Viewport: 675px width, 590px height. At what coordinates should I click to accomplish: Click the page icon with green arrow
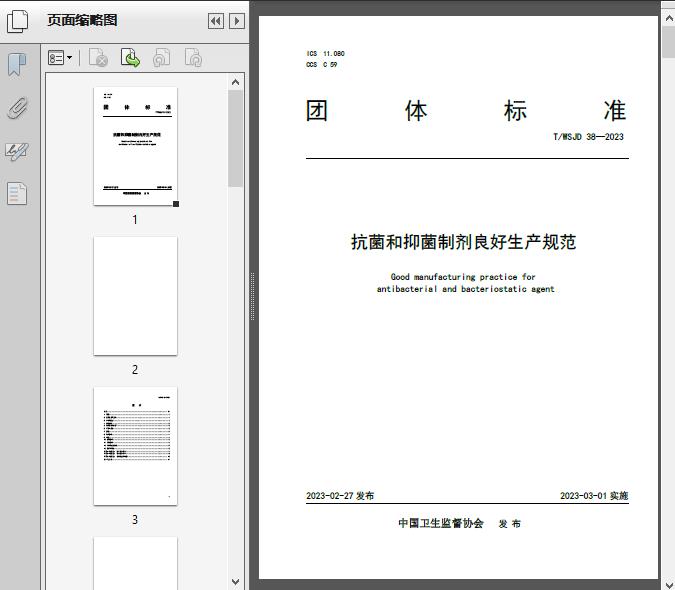click(x=130, y=59)
